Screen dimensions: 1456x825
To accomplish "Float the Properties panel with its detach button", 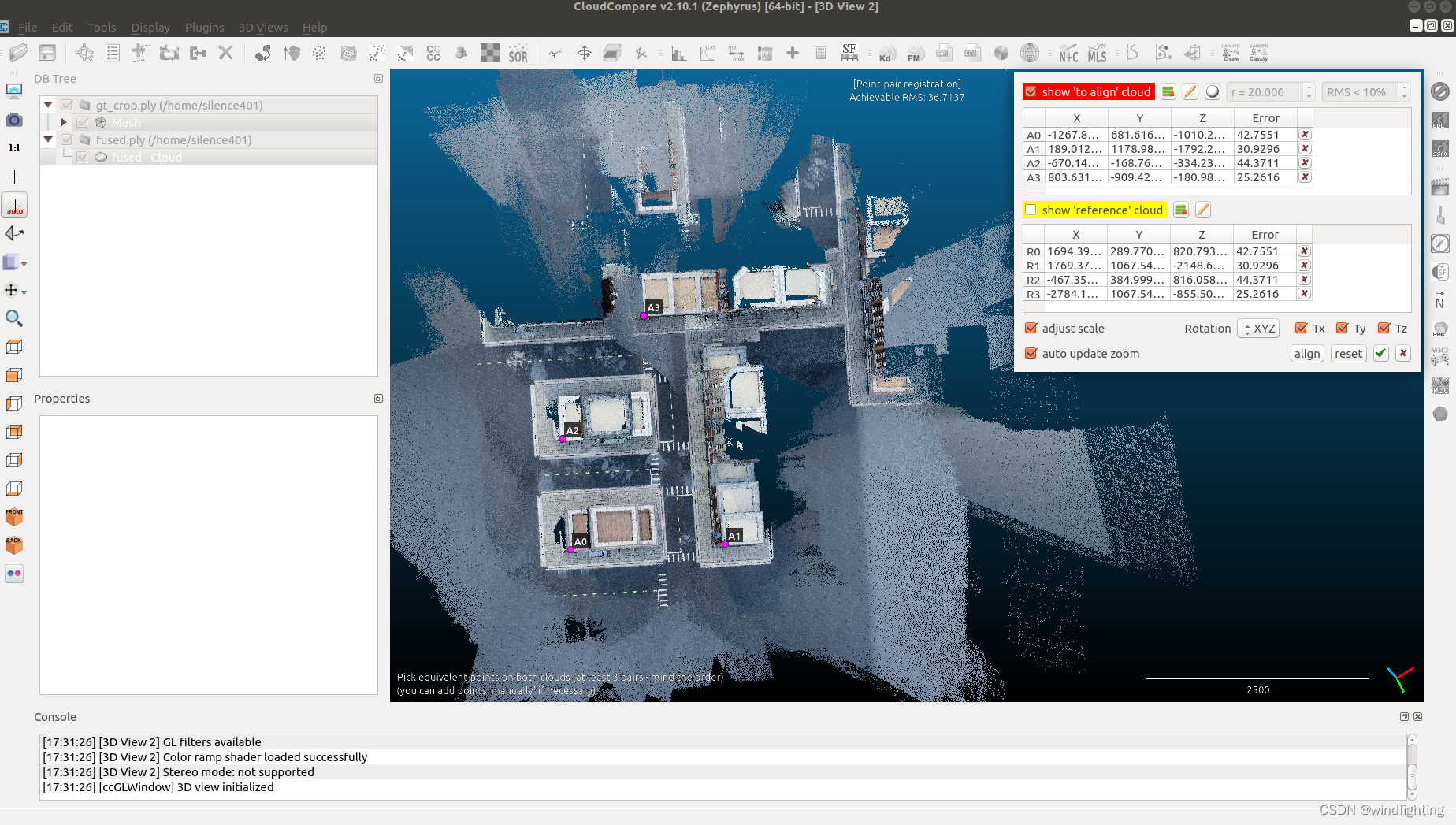I will coord(378,399).
